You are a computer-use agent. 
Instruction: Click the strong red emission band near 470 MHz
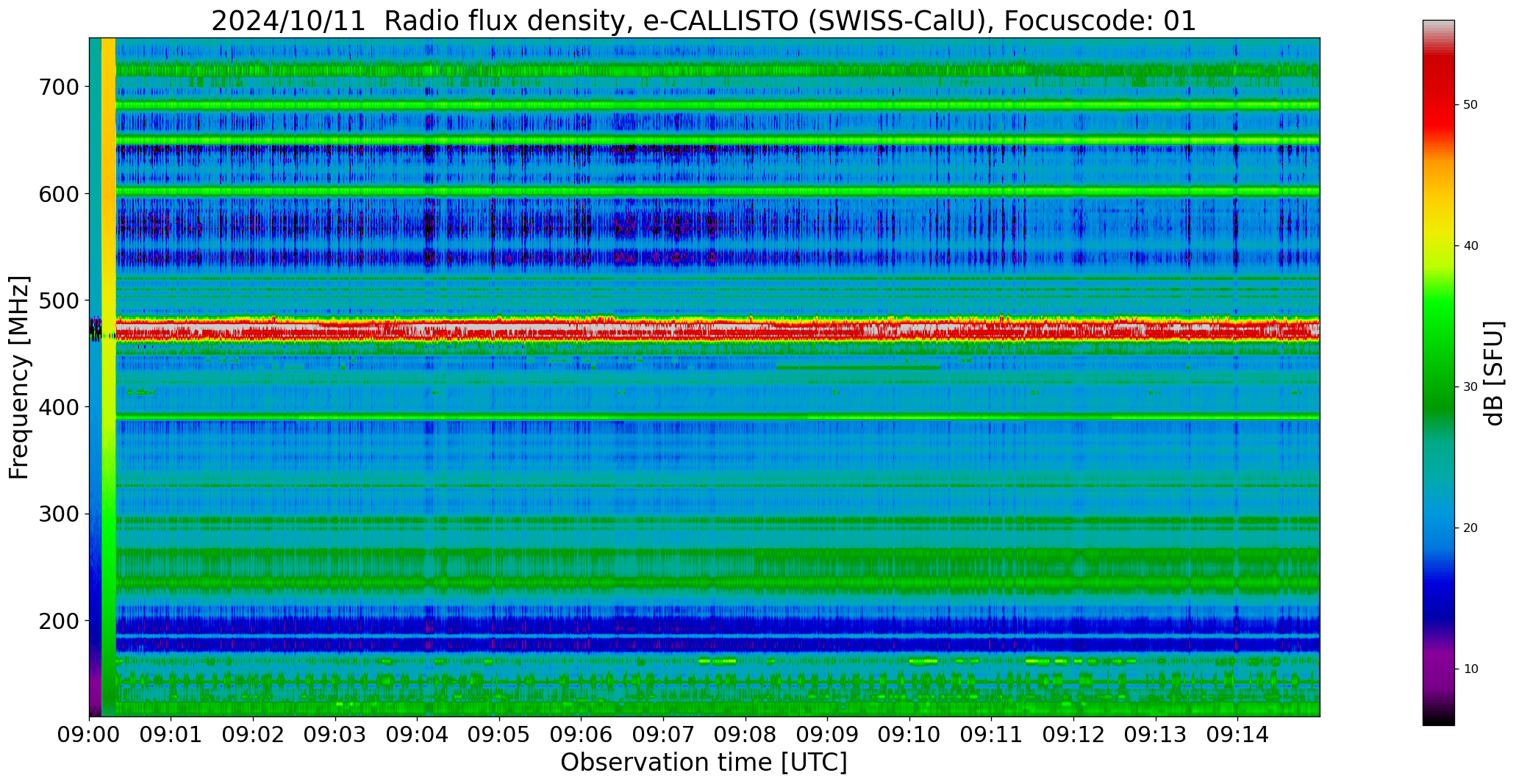point(717,330)
